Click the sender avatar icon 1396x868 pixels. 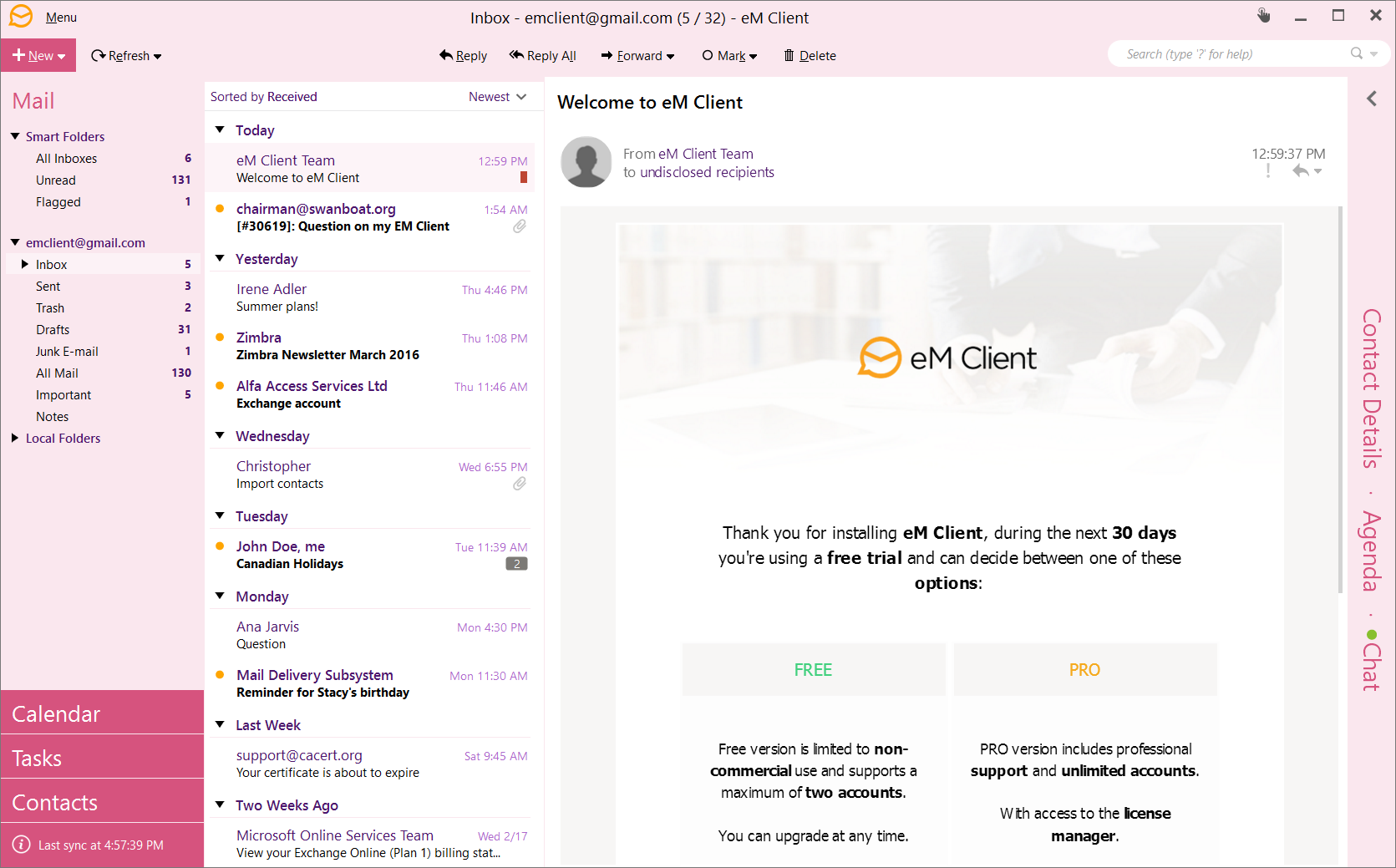pyautogui.click(x=586, y=162)
